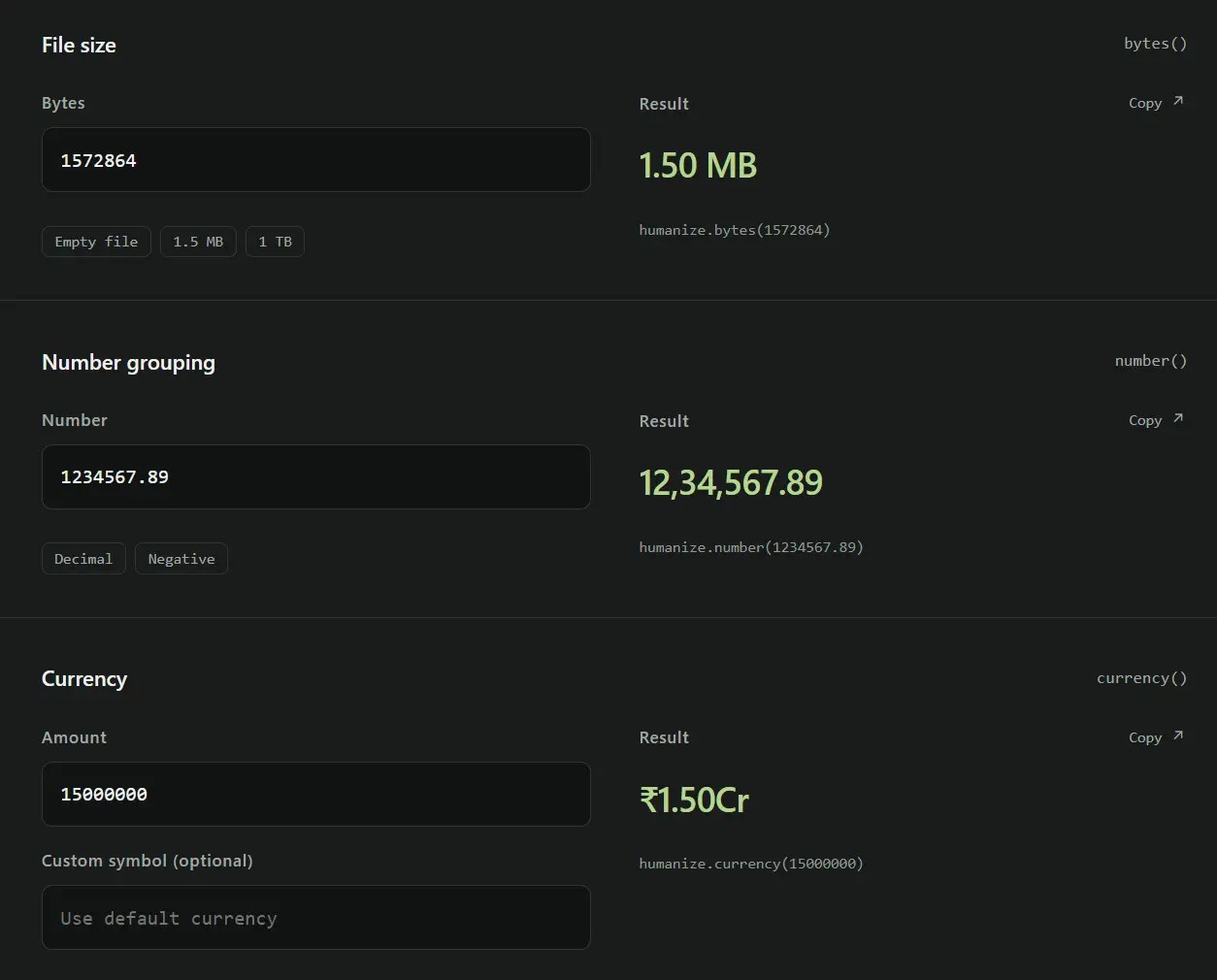Click the 'humanize.bytes(1572864)' code text
Screen dimensions: 1217x980
735,230
